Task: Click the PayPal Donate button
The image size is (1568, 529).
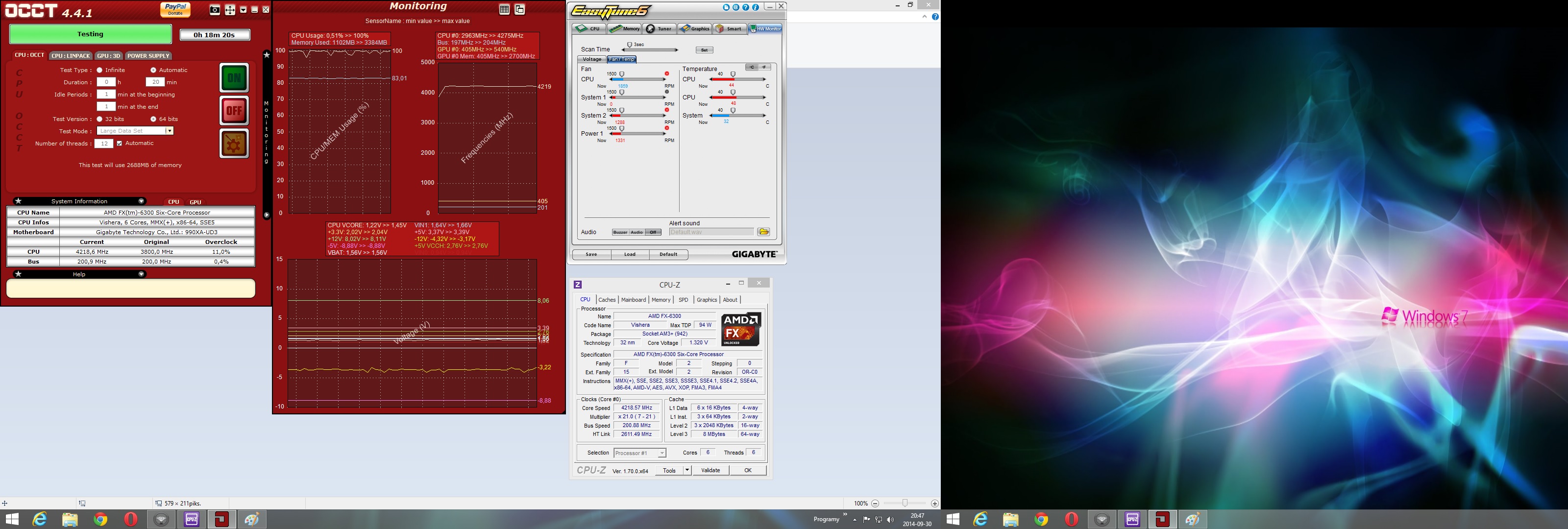Action: click(x=175, y=9)
